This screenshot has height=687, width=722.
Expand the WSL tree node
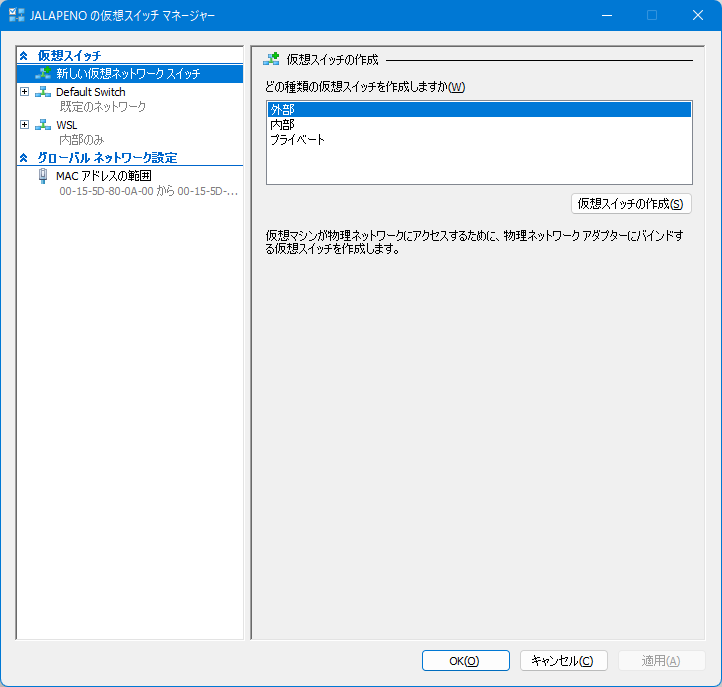tap(24, 125)
